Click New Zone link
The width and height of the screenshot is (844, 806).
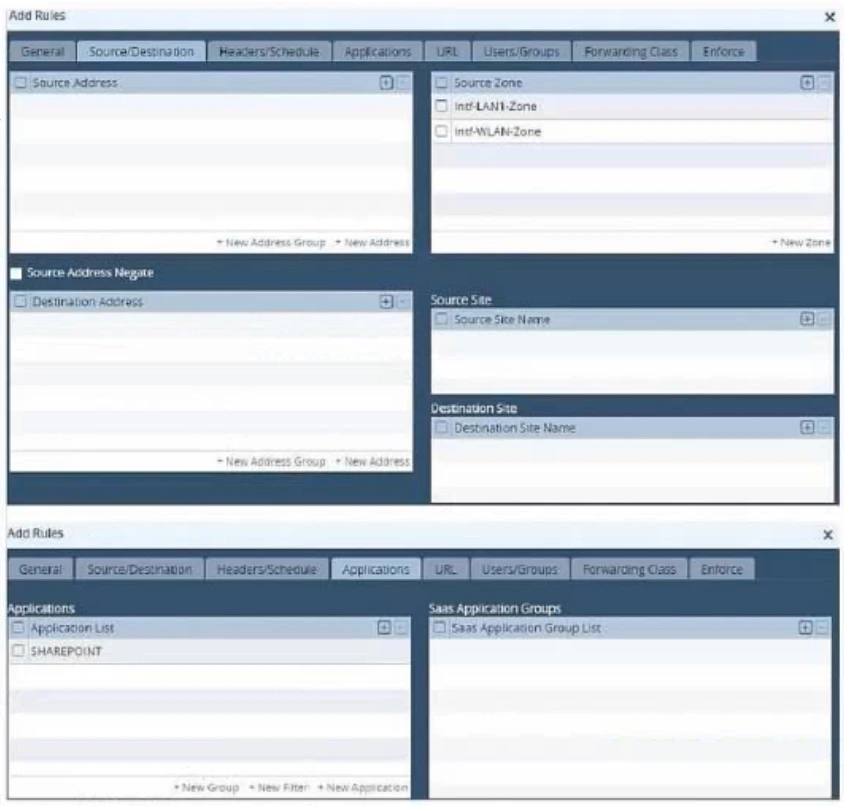coord(801,243)
